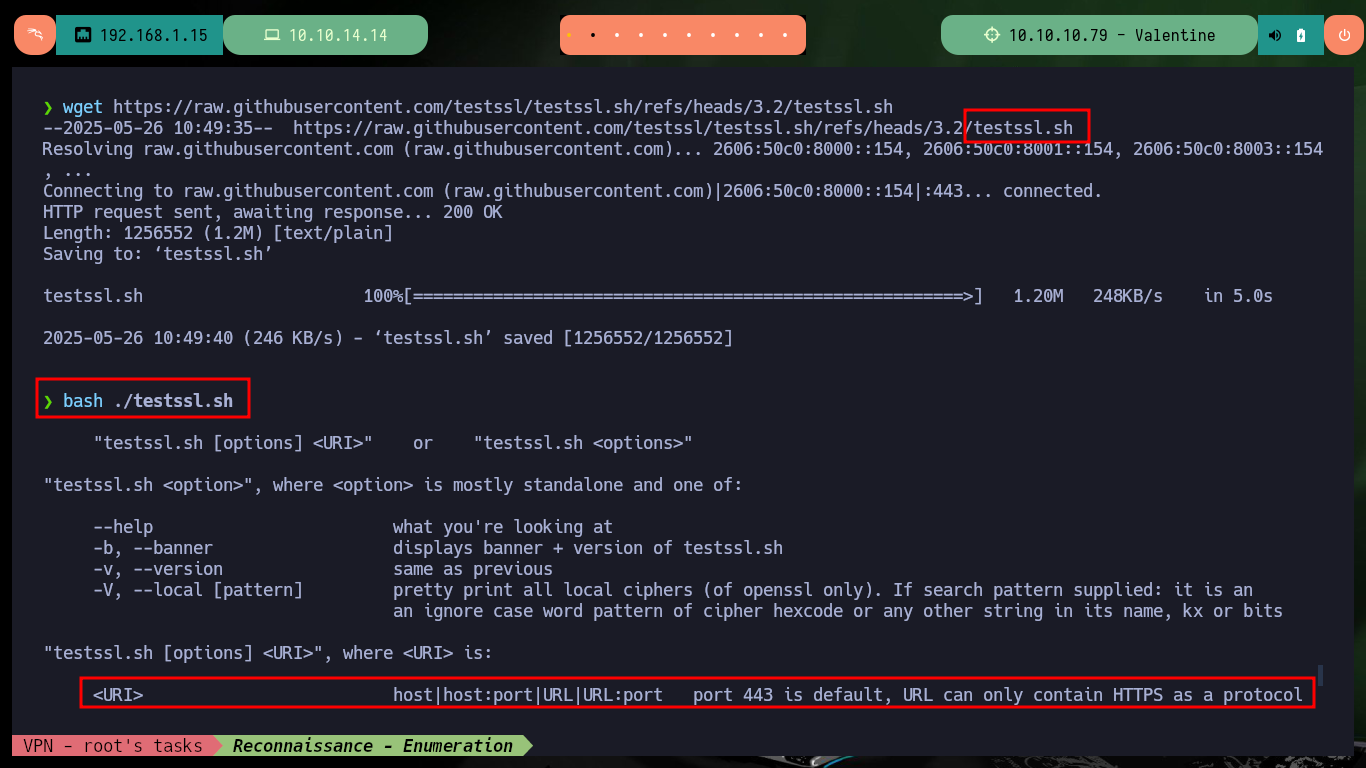Click the local IP 192.168.1.15 label
Screen dimensions: 1366x768
(154, 35)
